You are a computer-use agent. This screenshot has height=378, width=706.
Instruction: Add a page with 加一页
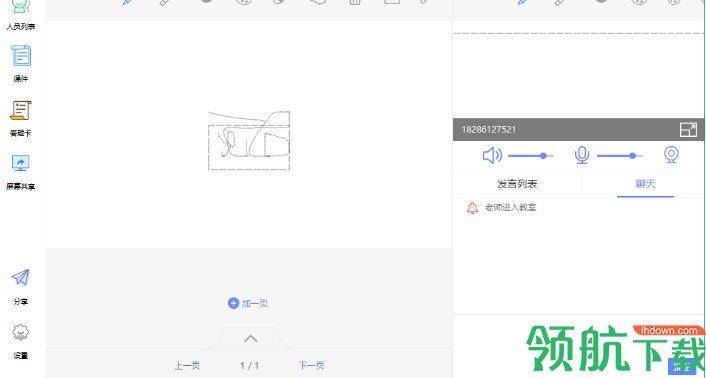pyautogui.click(x=248, y=303)
